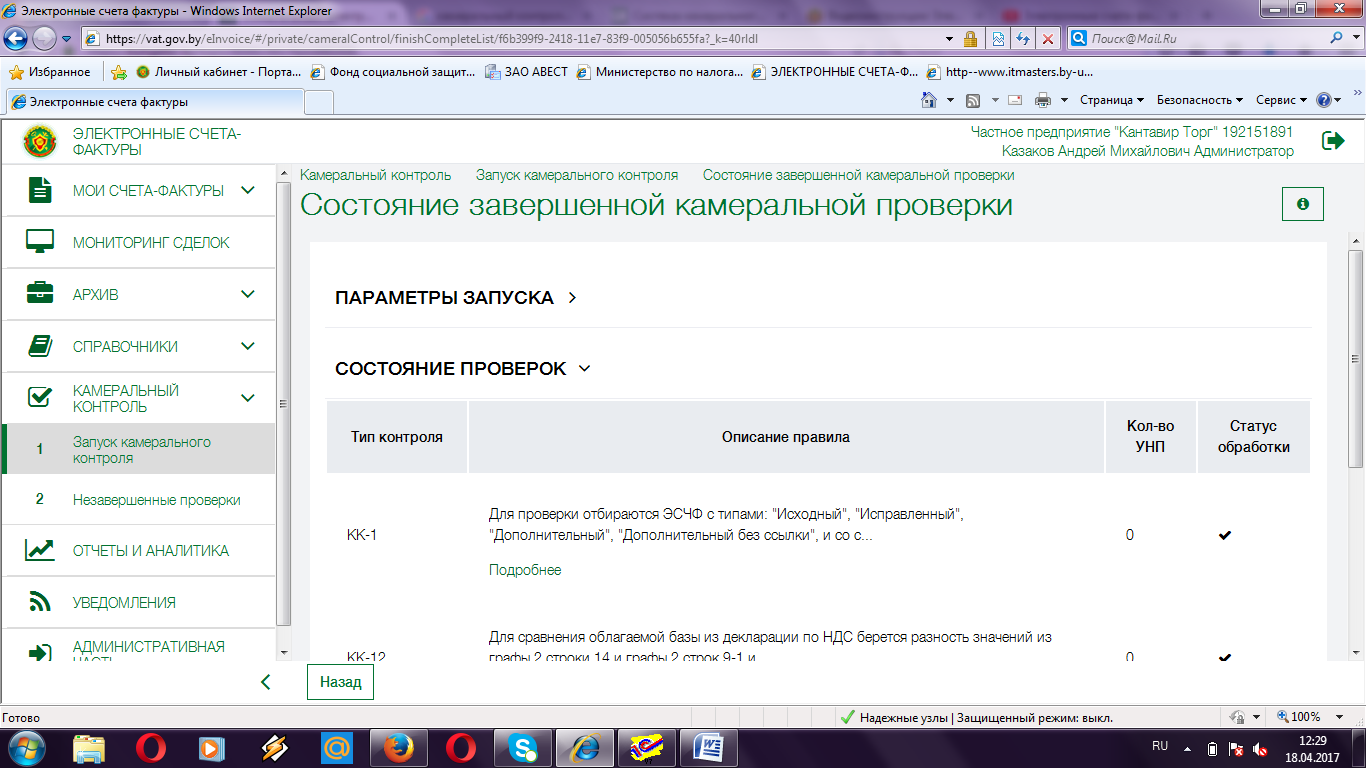Select Запуск камерального контроля sidebar item
This screenshot has height=768, width=1366.
point(141,450)
